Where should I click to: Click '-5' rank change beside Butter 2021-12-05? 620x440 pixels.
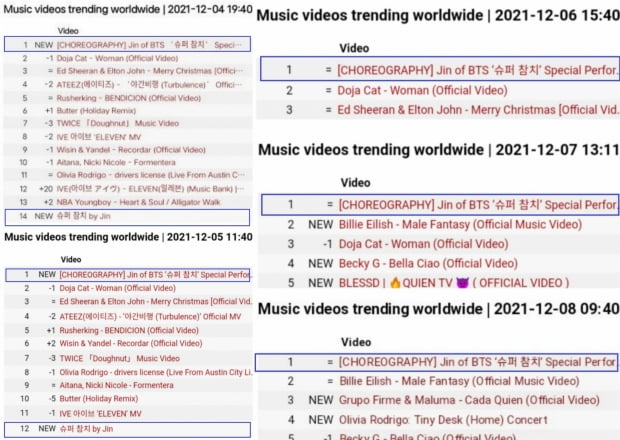coord(52,398)
